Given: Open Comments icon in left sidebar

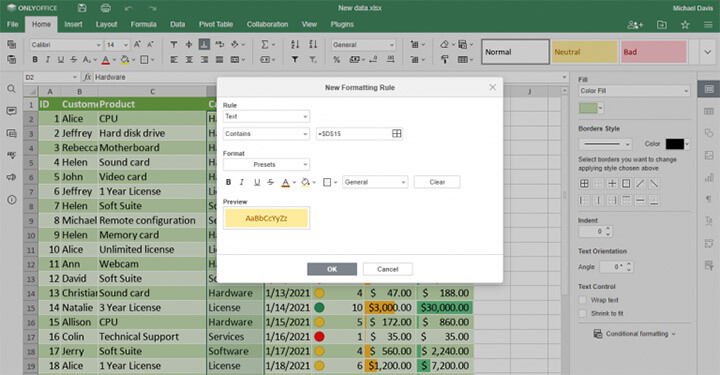Looking at the screenshot, I should coord(11,111).
